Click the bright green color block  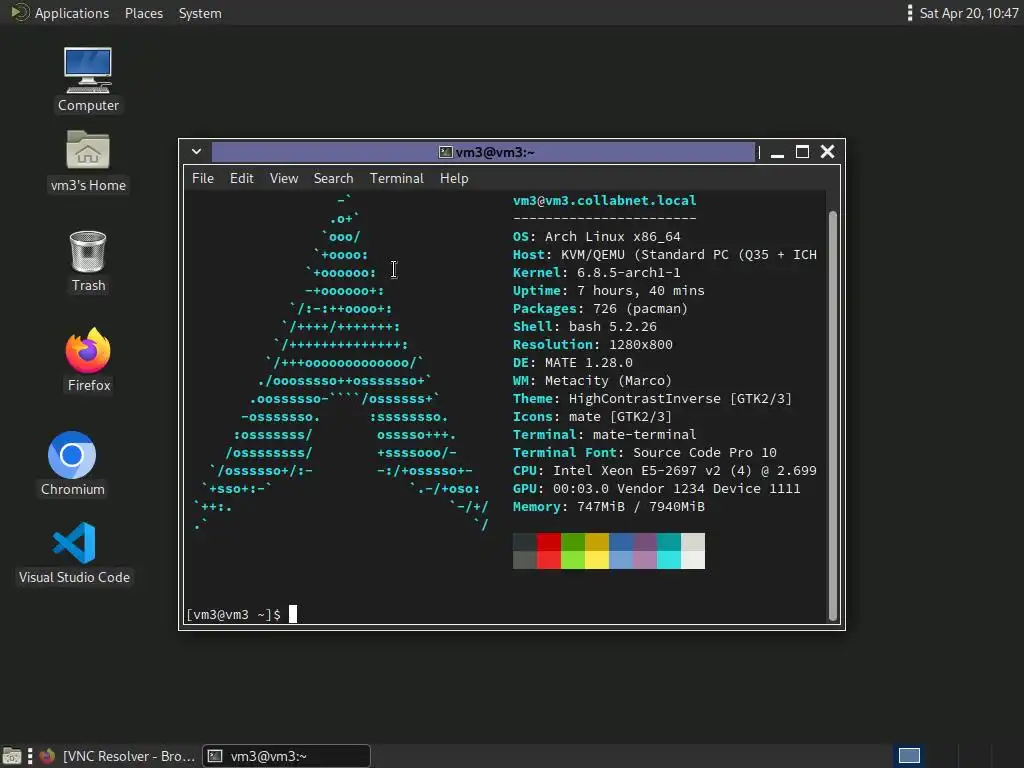[x=573, y=560]
